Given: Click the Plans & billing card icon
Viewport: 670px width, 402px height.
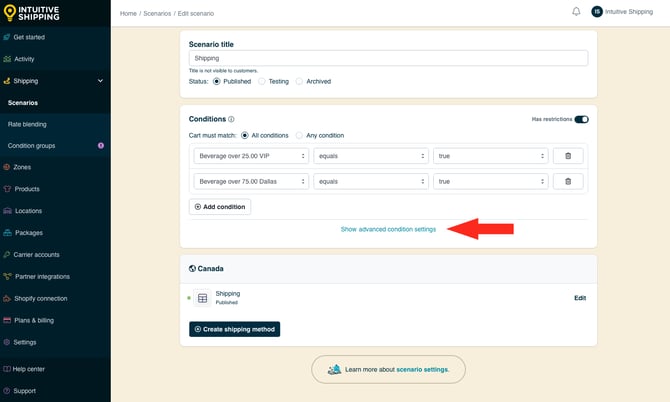Looking at the screenshot, I should point(7,320).
